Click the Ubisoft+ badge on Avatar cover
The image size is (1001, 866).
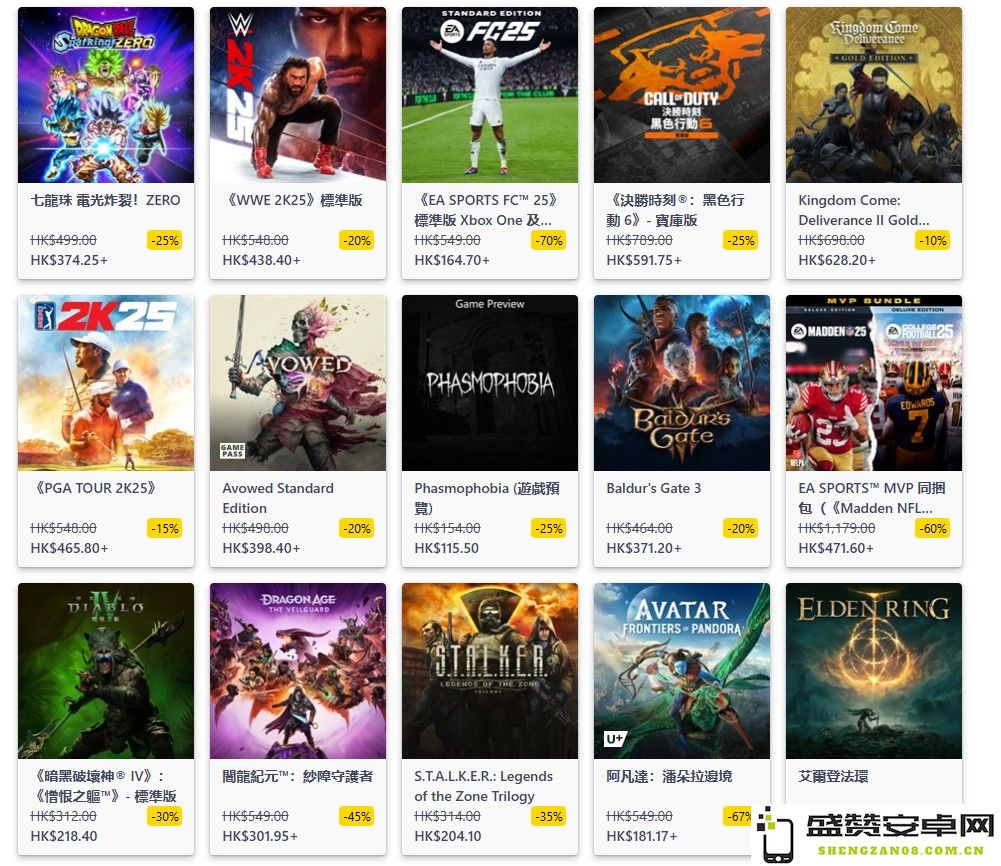[x=615, y=739]
